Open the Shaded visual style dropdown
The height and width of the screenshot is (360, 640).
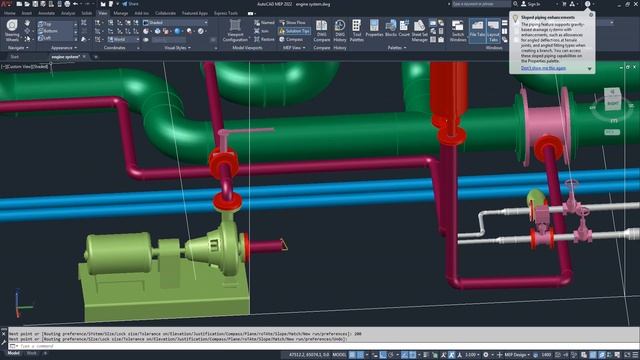tap(175, 22)
